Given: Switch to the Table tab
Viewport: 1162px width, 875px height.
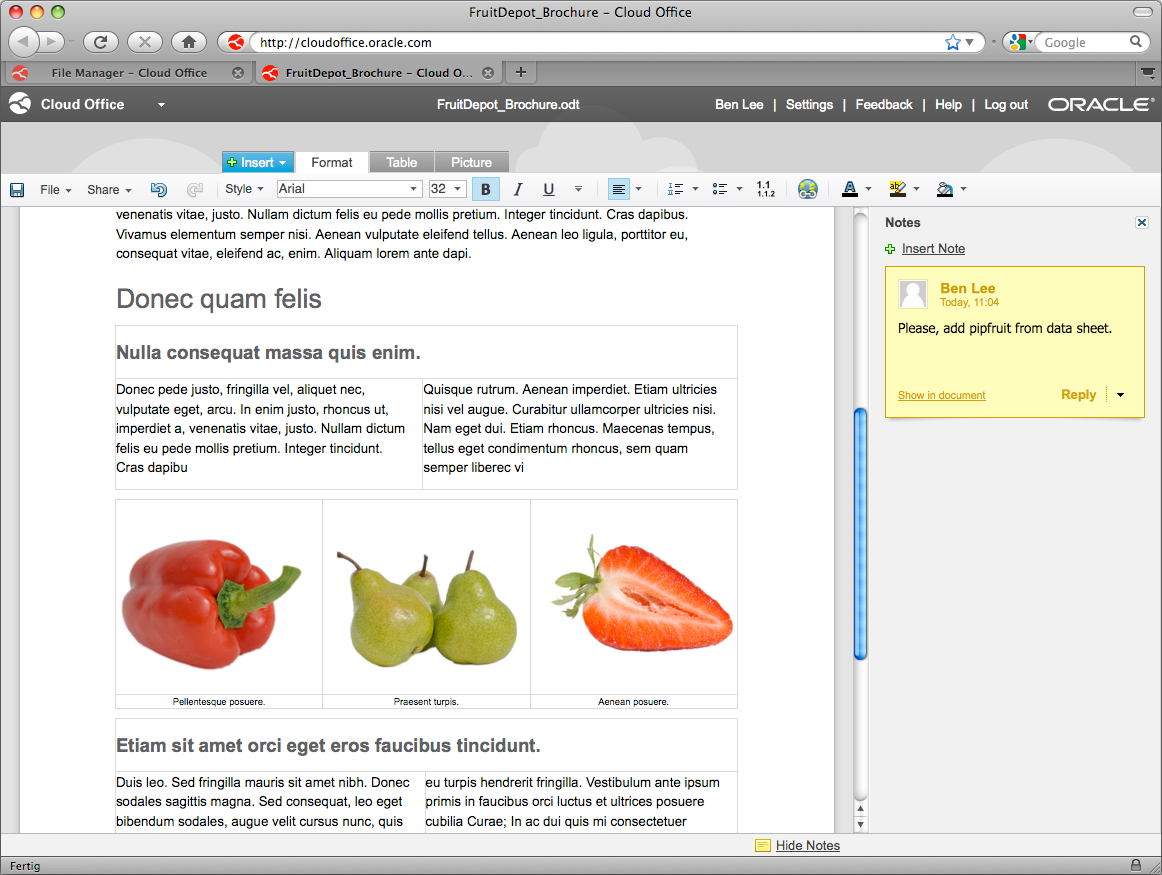Looking at the screenshot, I should point(402,162).
